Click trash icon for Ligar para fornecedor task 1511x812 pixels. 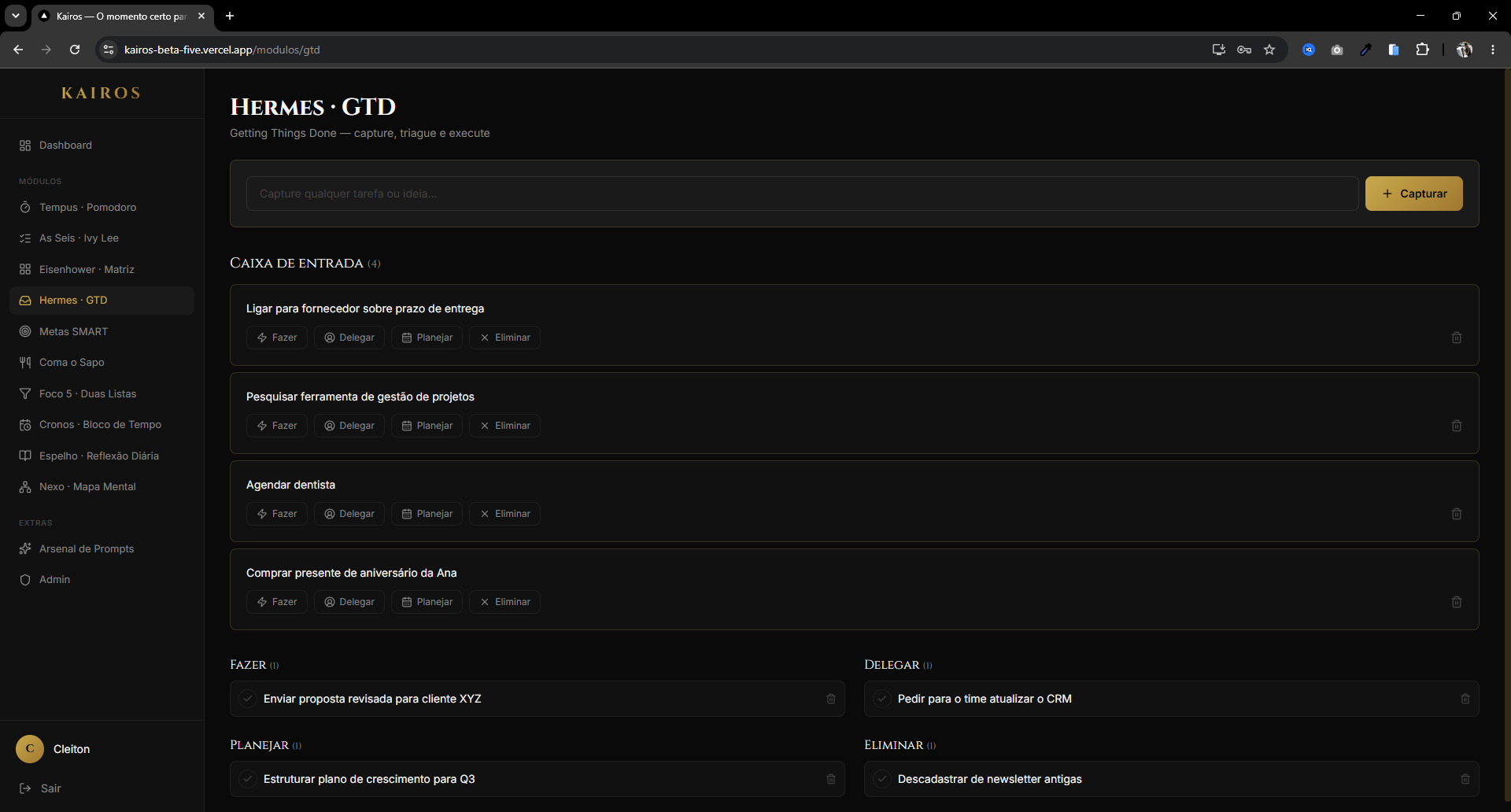(x=1457, y=338)
